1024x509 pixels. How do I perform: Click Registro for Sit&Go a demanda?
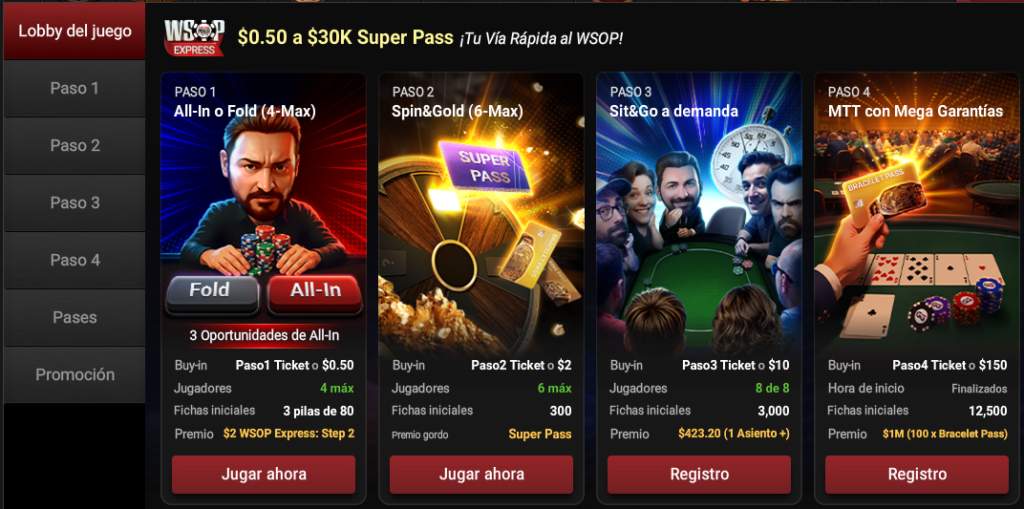[x=699, y=474]
